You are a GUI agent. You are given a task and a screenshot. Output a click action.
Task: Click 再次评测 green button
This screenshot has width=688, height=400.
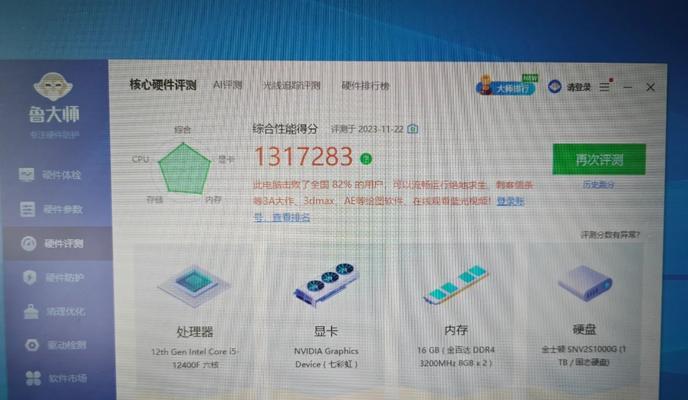pyautogui.click(x=599, y=159)
